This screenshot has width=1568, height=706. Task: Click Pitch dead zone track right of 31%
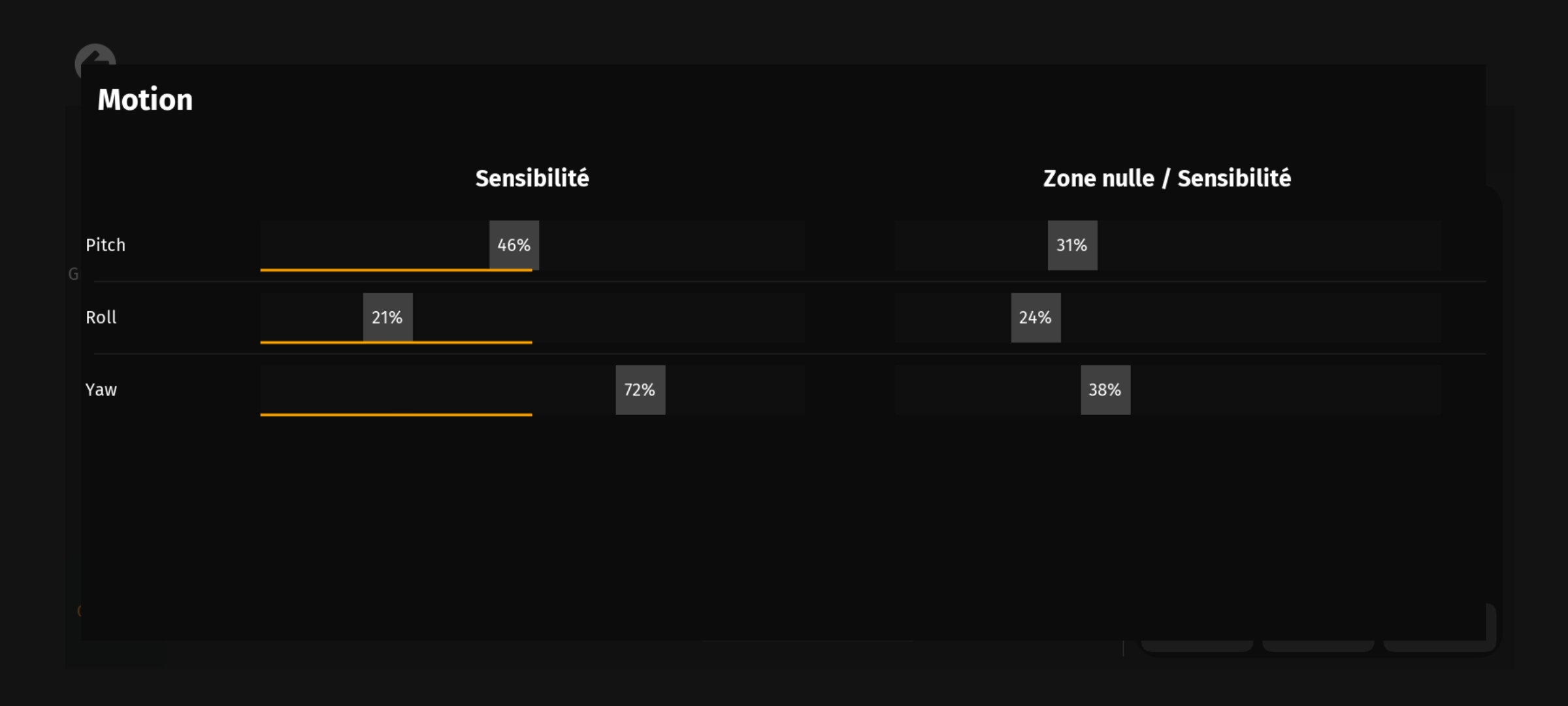point(1267,245)
